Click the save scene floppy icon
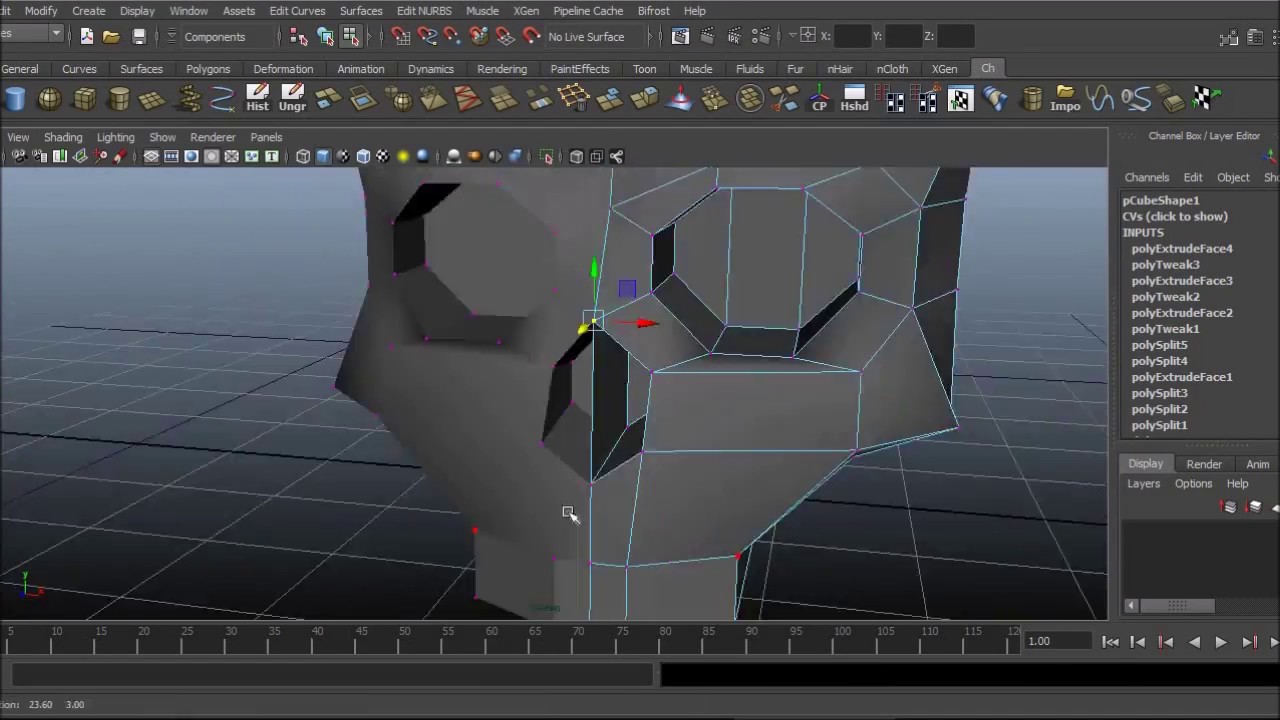Image resolution: width=1280 pixels, height=720 pixels. (x=139, y=37)
